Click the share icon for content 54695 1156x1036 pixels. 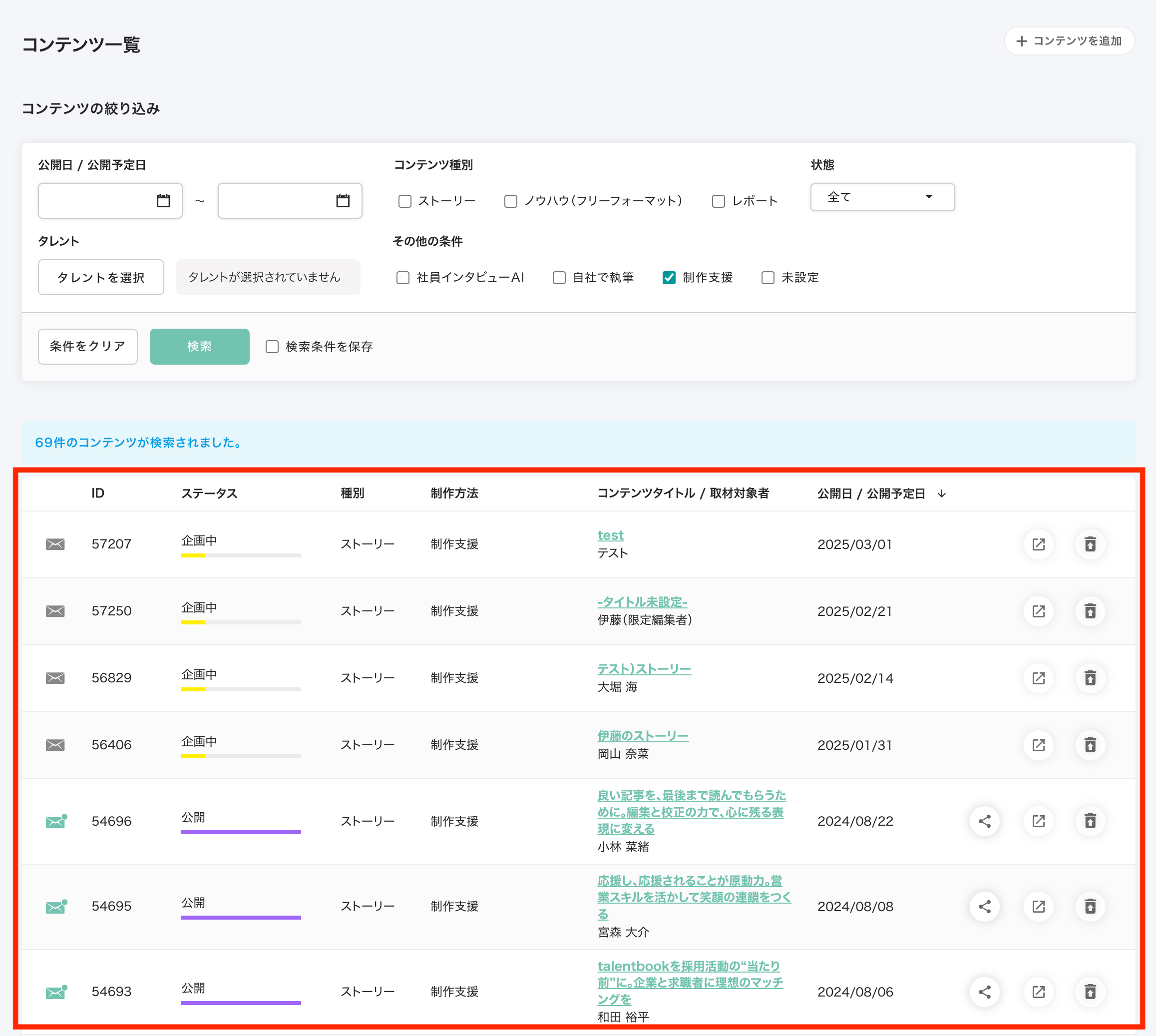(x=985, y=906)
